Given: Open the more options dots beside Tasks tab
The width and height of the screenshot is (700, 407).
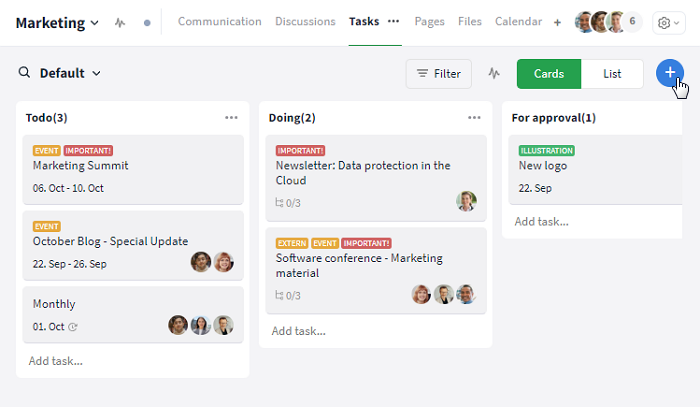Looking at the screenshot, I should tap(393, 21).
